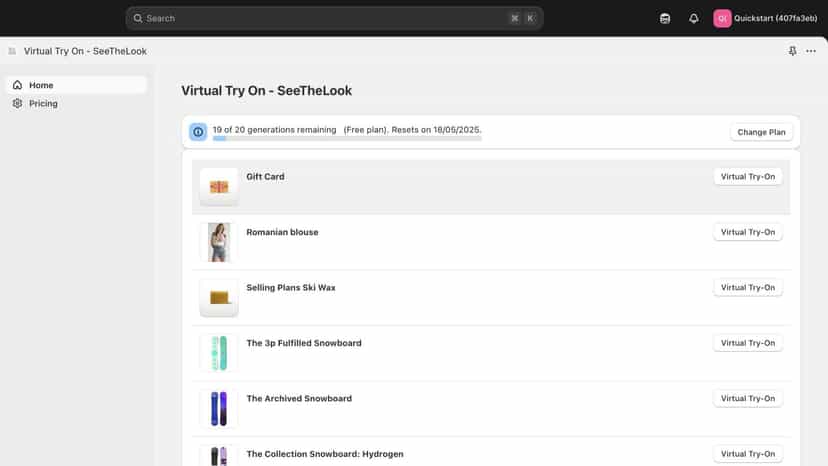This screenshot has width=828, height=466.
Task: Launch Virtual Try-On for The Archived Snowboard
Action: click(748, 398)
